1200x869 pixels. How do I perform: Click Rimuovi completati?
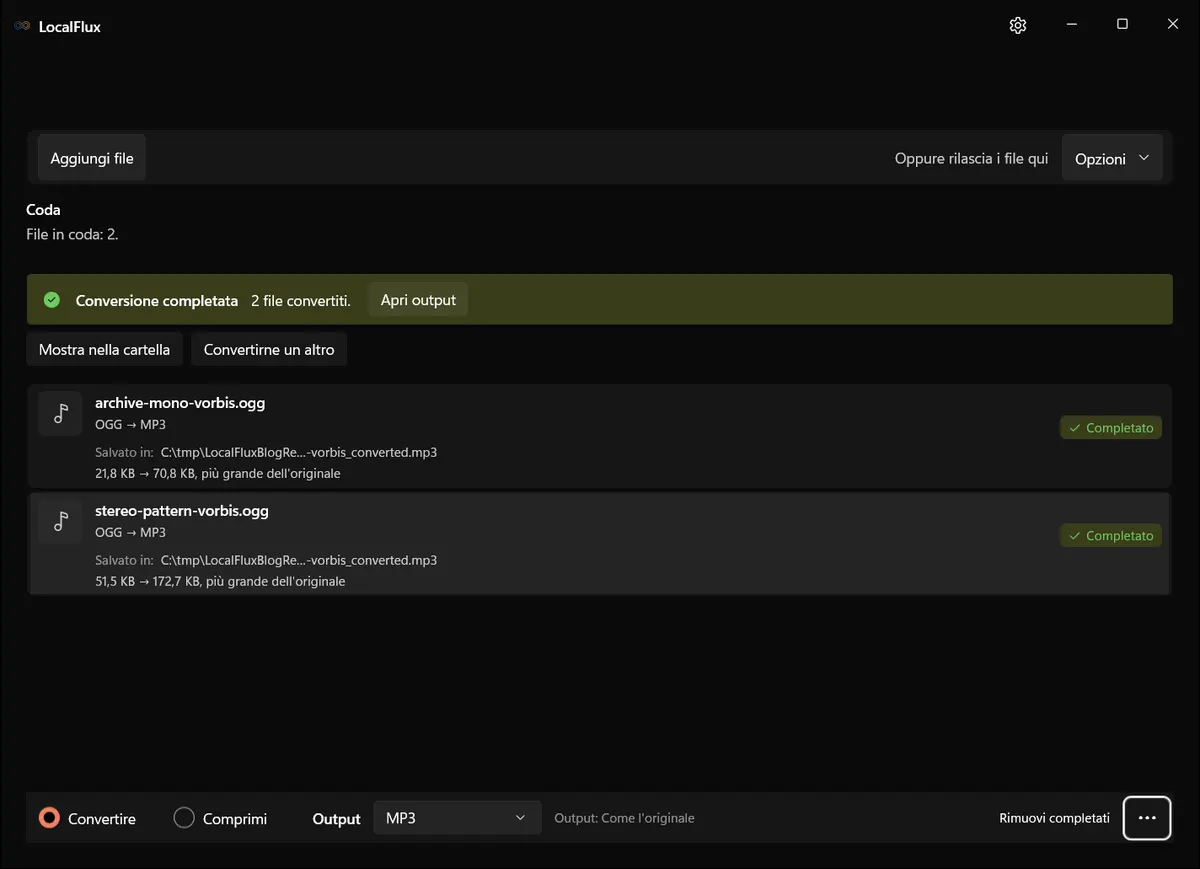click(1054, 818)
